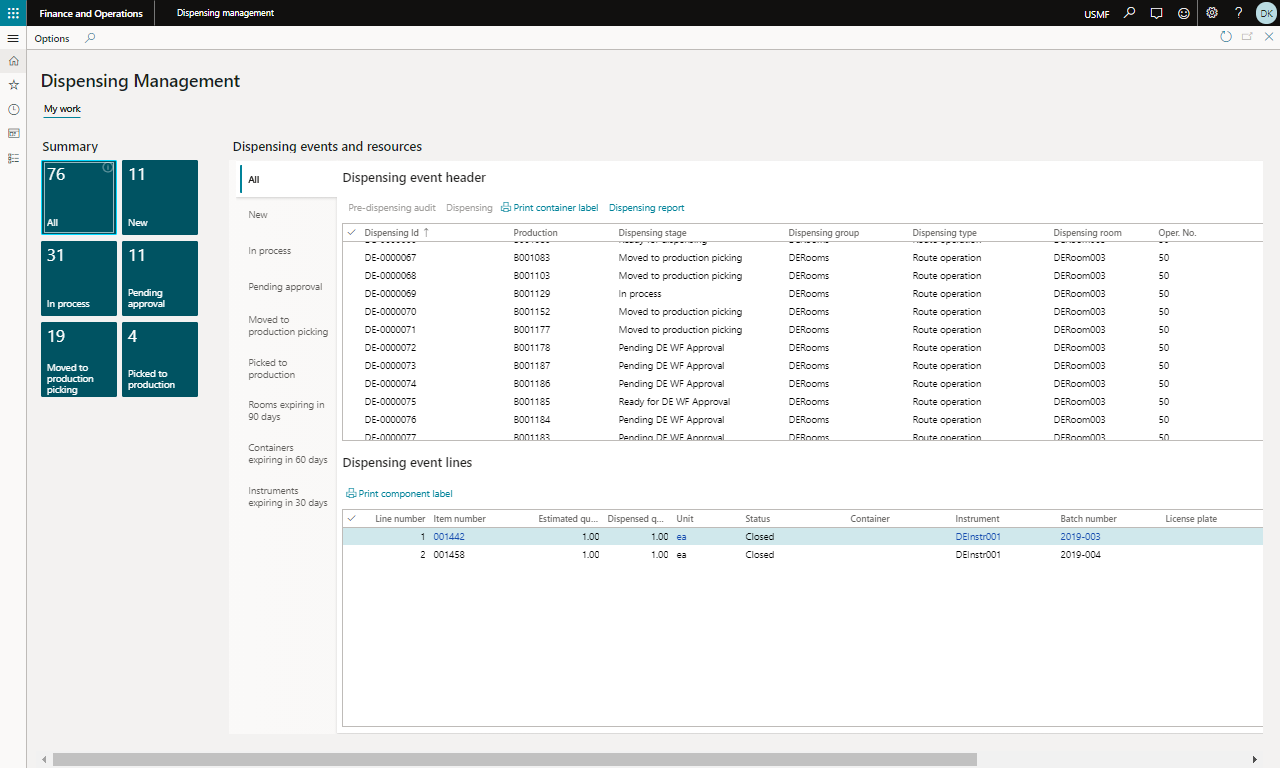This screenshot has width=1280, height=780.
Task: Select Pending approval filter tab
Action: coord(288,287)
